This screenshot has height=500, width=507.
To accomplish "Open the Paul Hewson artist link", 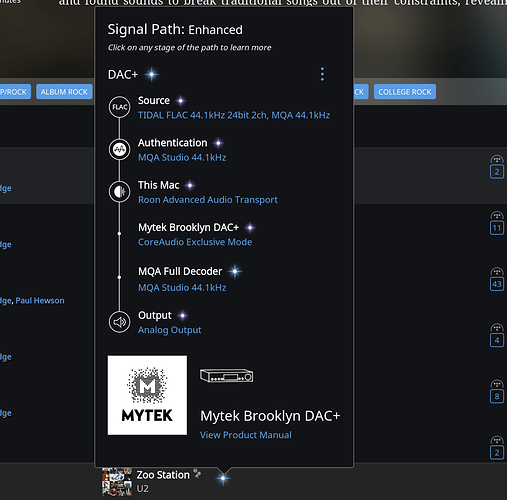I will click(x=40, y=301).
